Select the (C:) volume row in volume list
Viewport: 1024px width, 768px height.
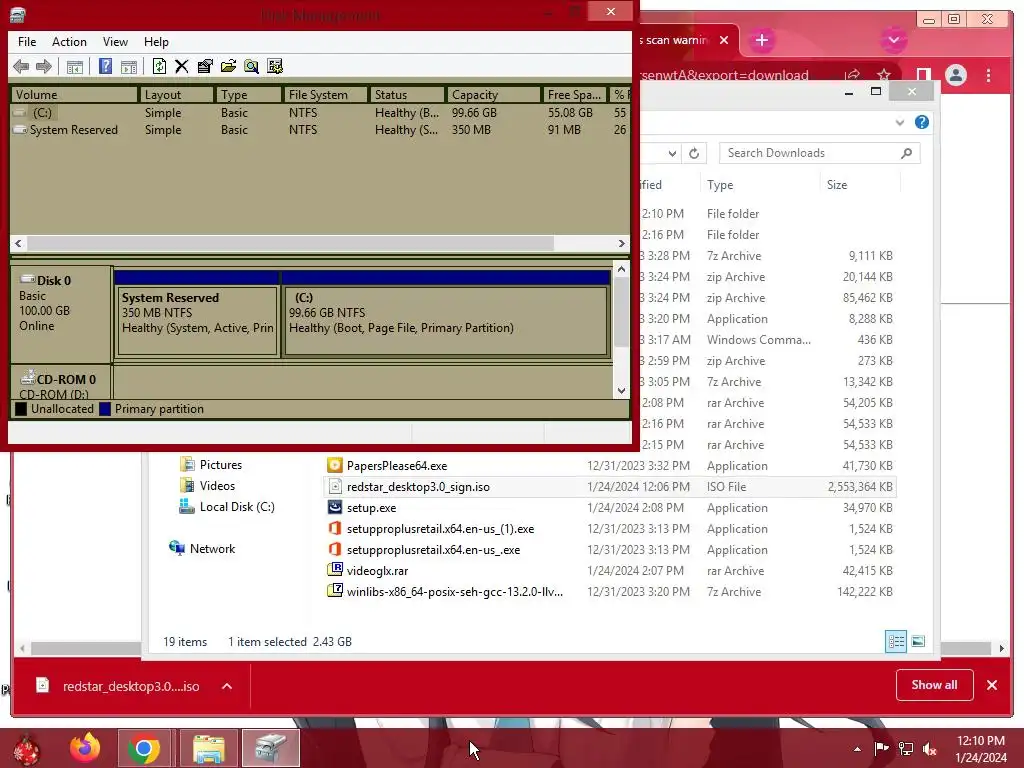(x=320, y=113)
